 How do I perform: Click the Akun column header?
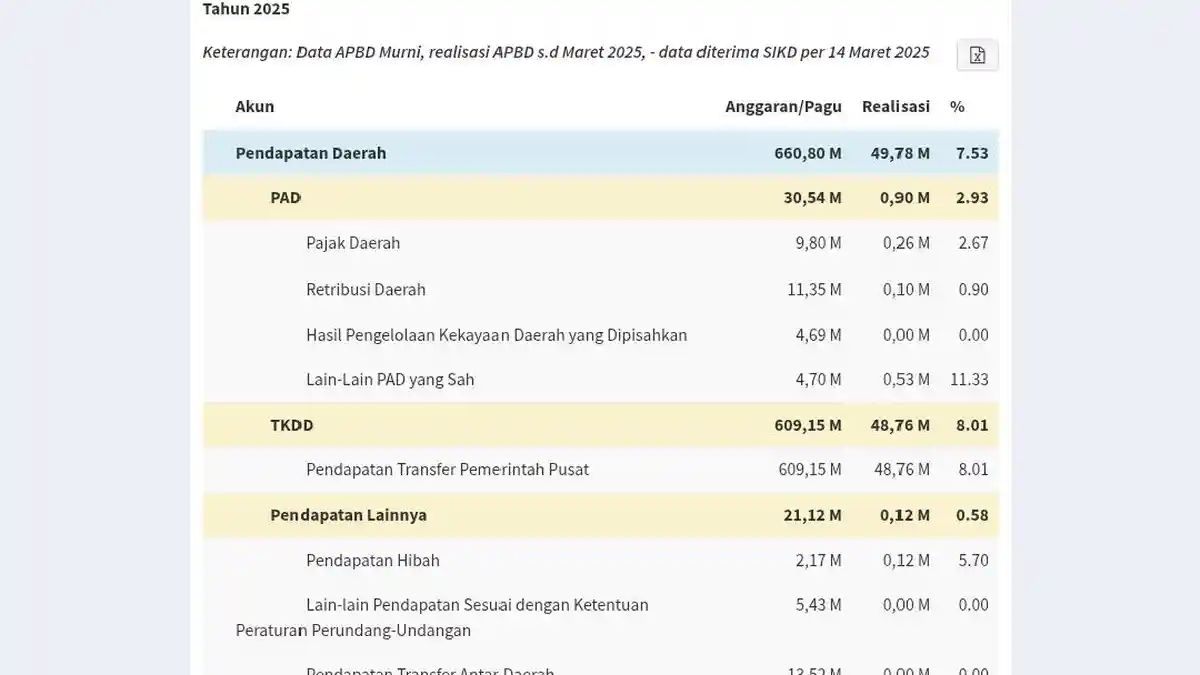point(254,106)
